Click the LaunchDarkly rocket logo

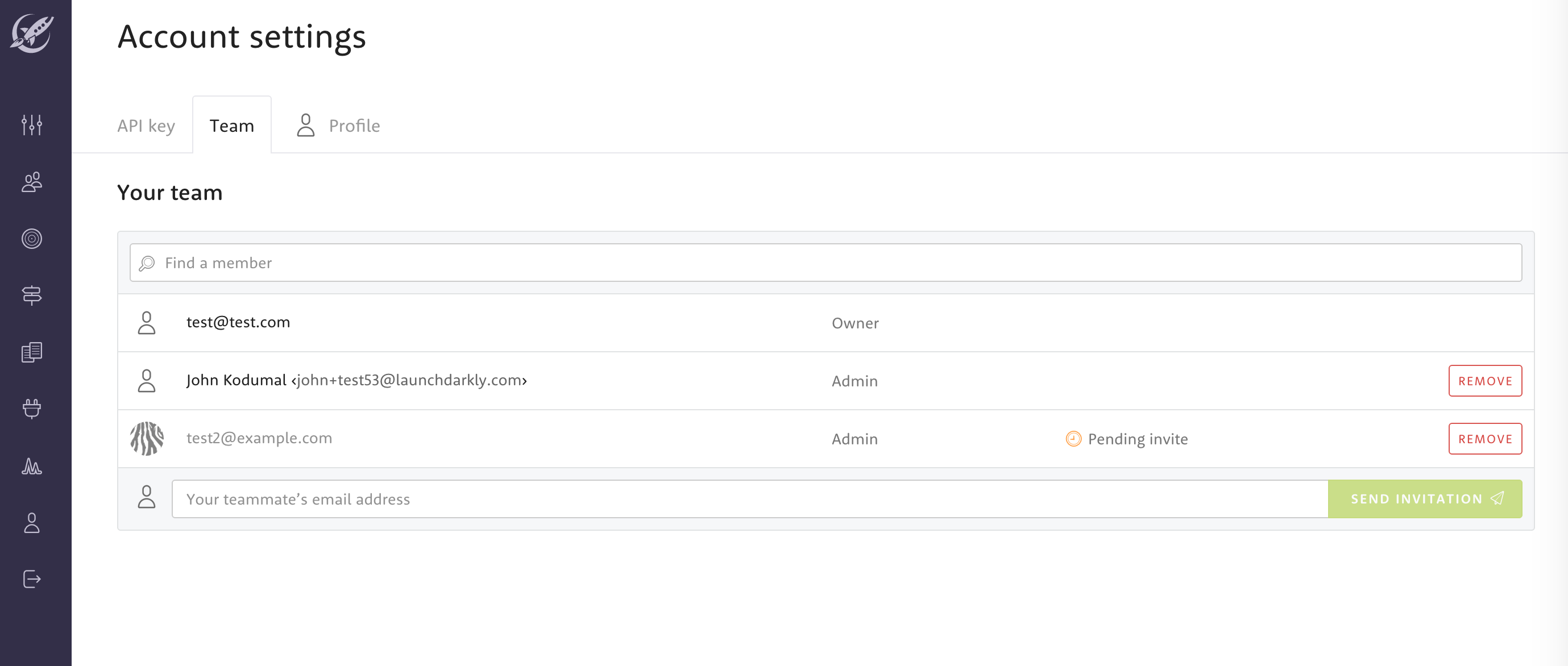pyautogui.click(x=32, y=33)
